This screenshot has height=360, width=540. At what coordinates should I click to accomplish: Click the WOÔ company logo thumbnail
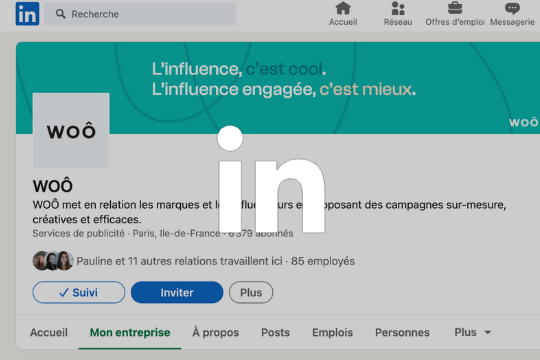click(x=71, y=131)
